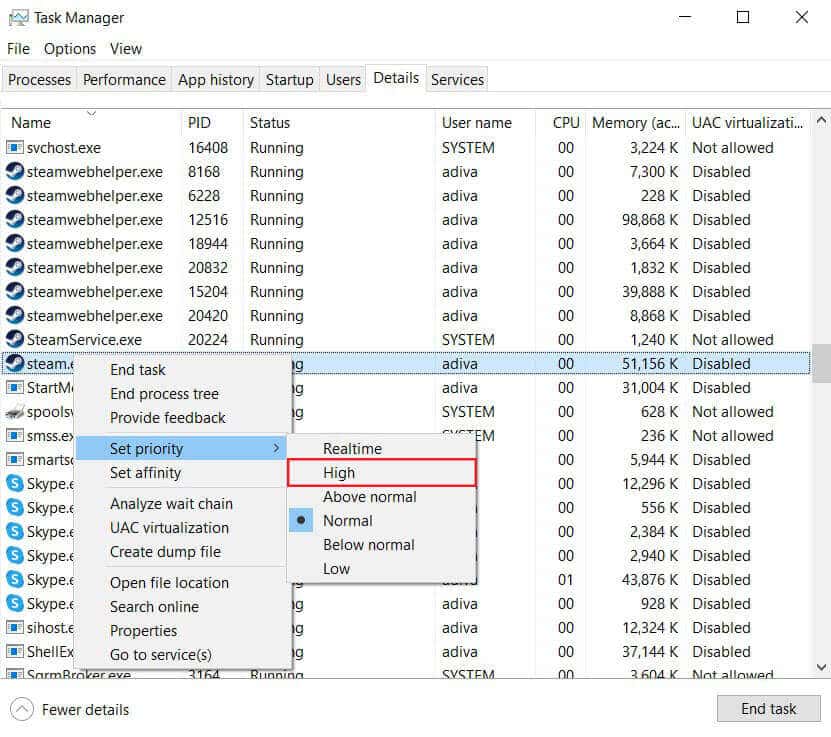Click the Steam icon of the highlighted steam.exe row
Viewport: 831px width, 737px height.
tap(15, 363)
